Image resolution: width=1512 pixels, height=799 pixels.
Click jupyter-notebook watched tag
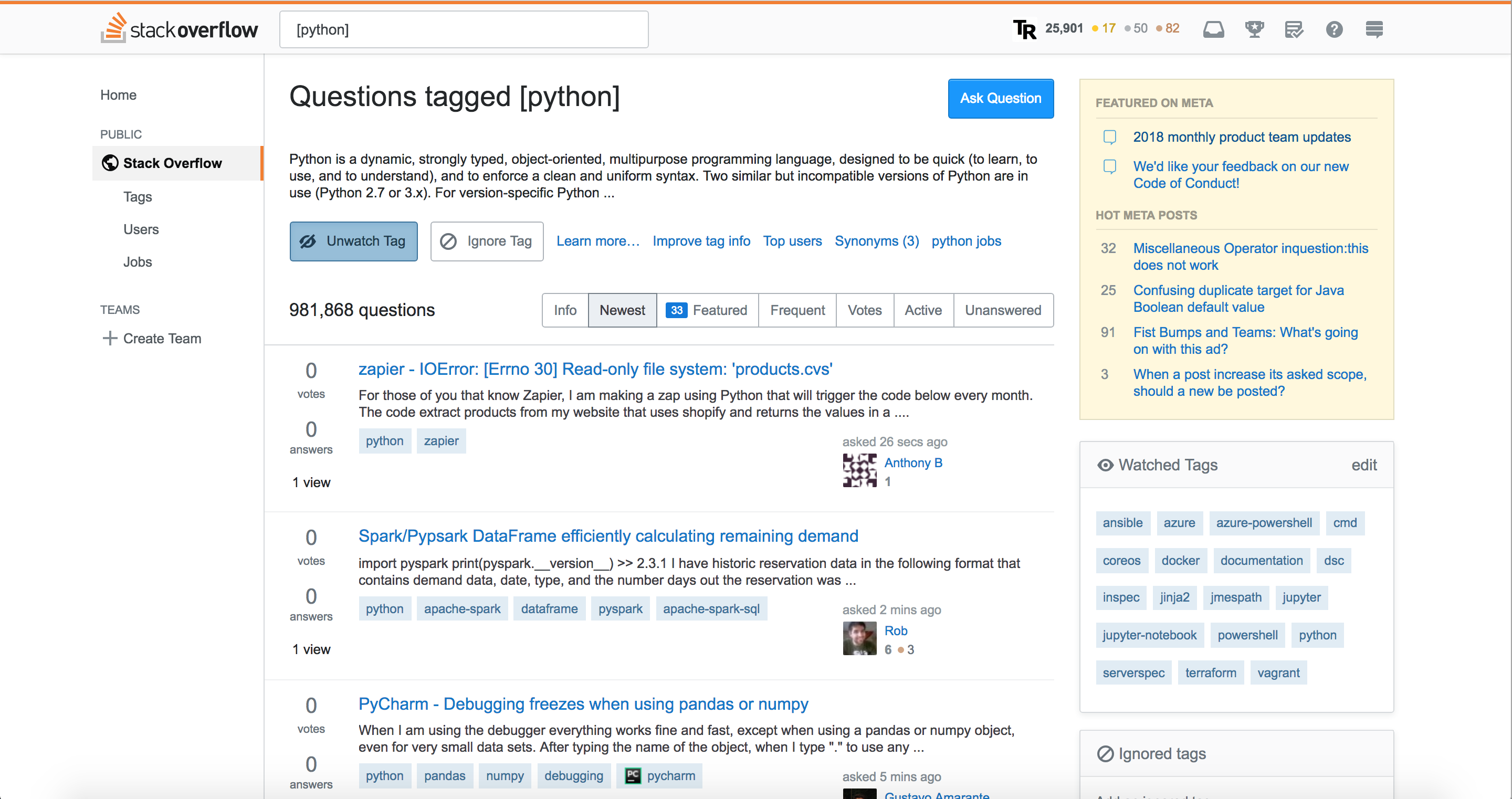(1149, 635)
